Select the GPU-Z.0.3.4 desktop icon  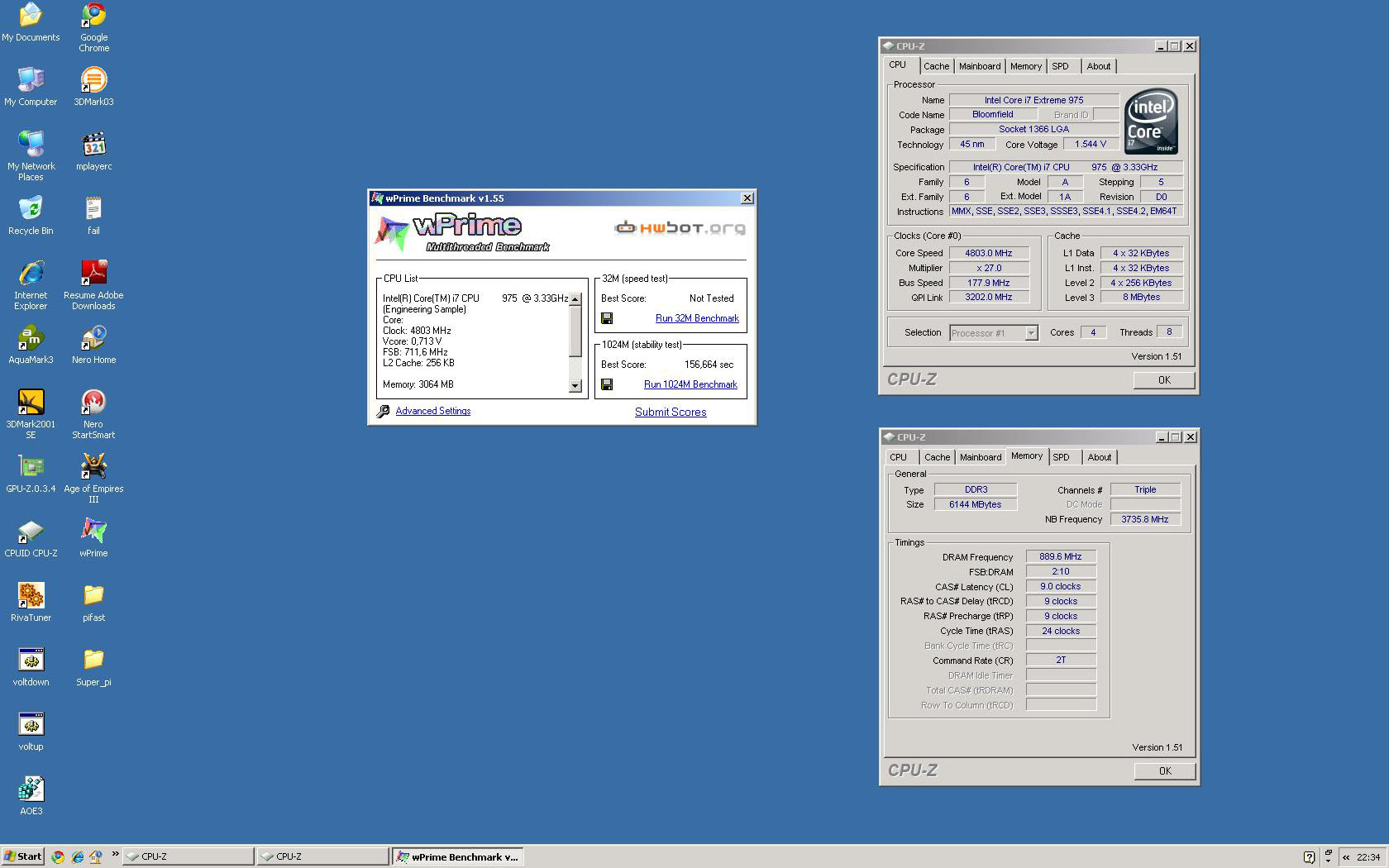click(31, 474)
